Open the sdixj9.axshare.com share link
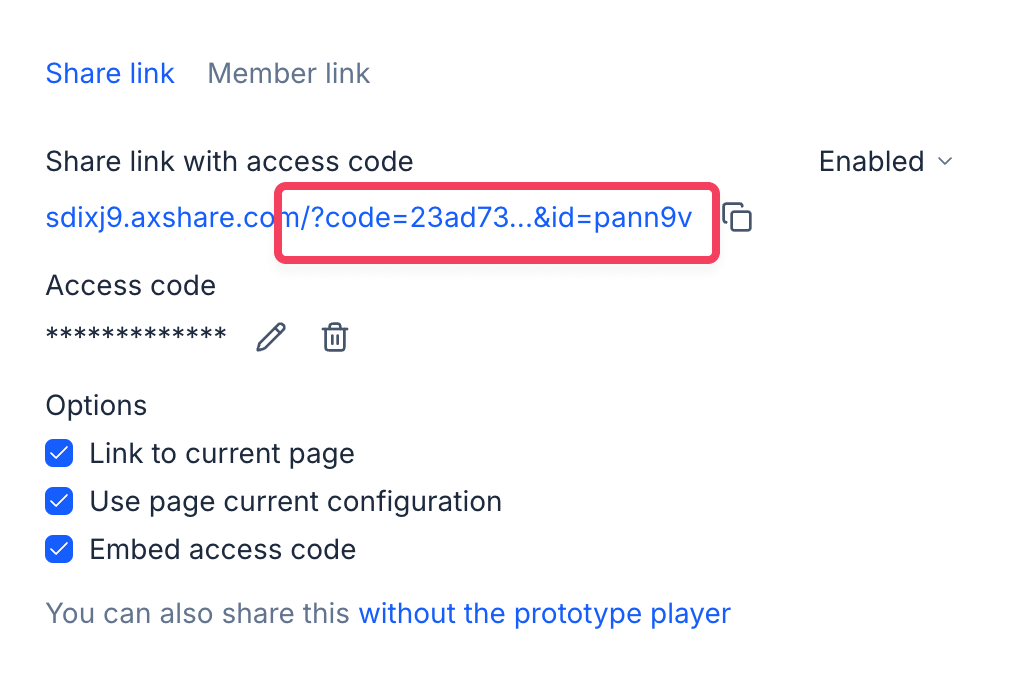This screenshot has height=684, width=1018. point(368,218)
